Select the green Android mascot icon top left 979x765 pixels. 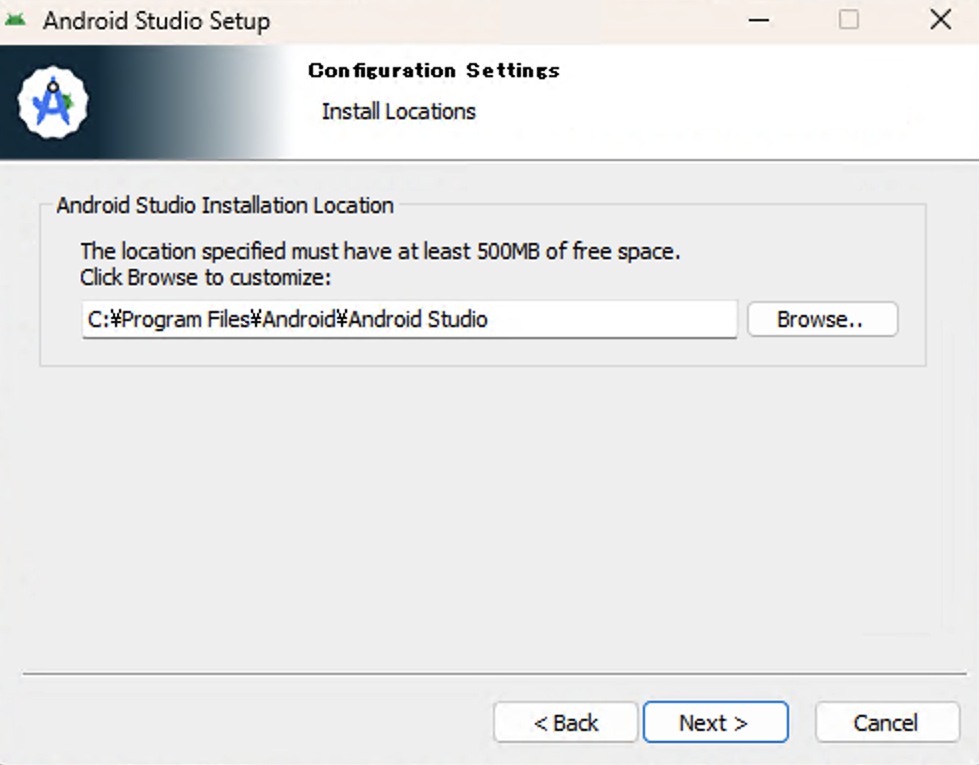pyautogui.click(x=18, y=19)
